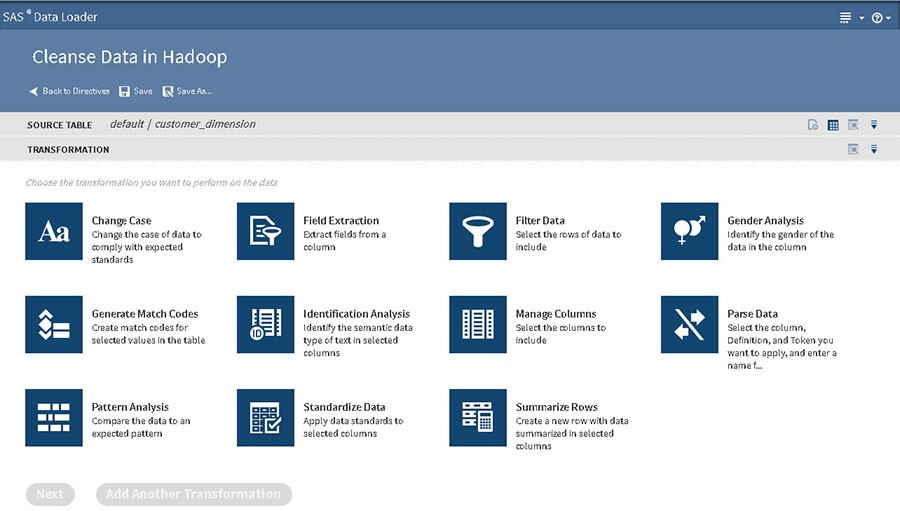
Task: Click the help question mark icon
Action: click(876, 18)
